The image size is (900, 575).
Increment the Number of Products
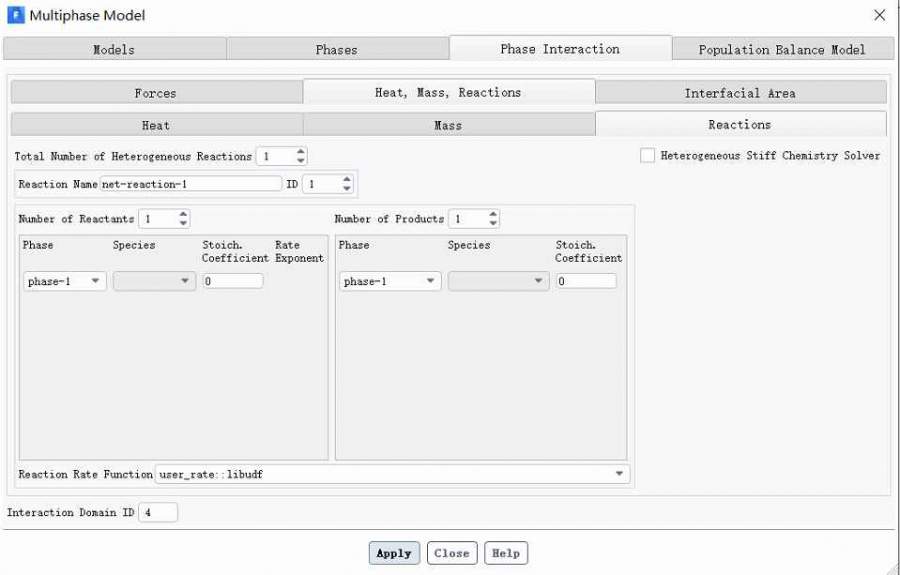click(493, 214)
